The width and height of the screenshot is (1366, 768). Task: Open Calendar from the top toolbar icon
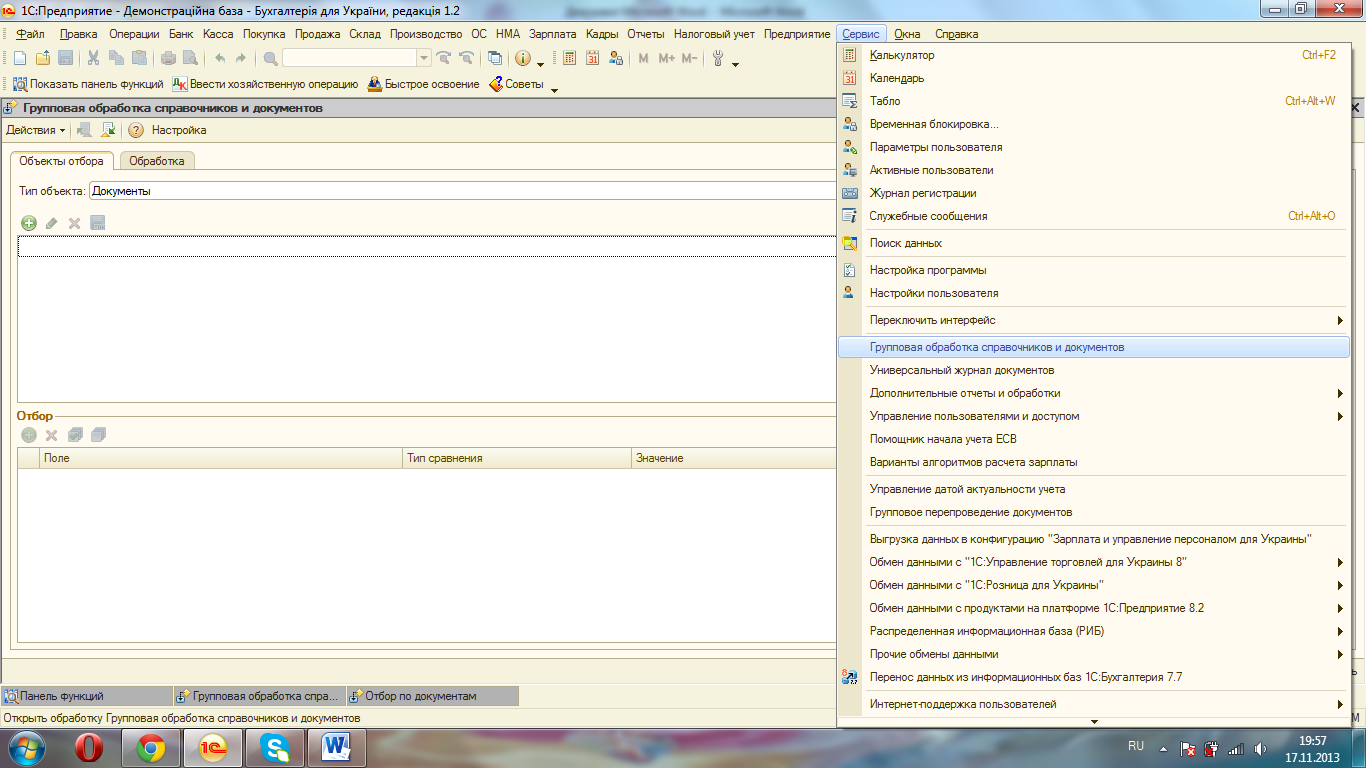coord(592,58)
